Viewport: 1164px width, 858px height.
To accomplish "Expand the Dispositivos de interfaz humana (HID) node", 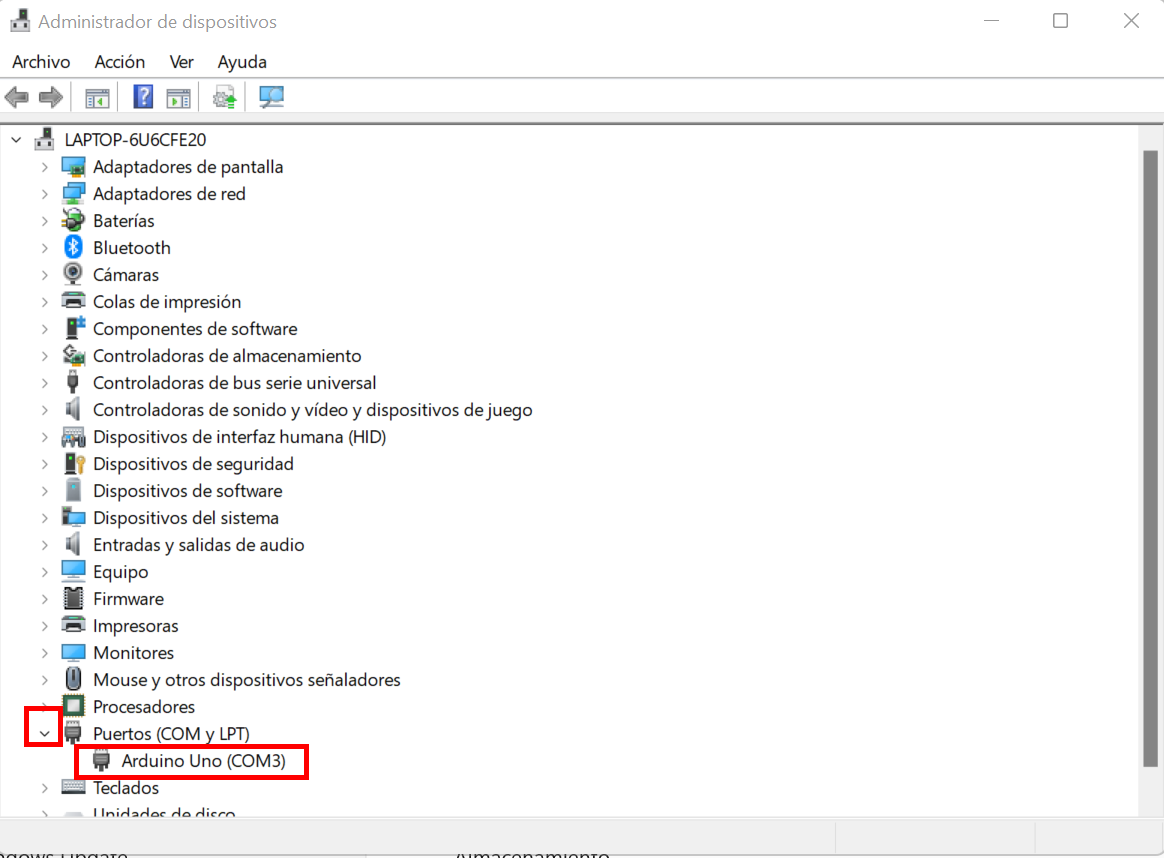I will point(45,436).
